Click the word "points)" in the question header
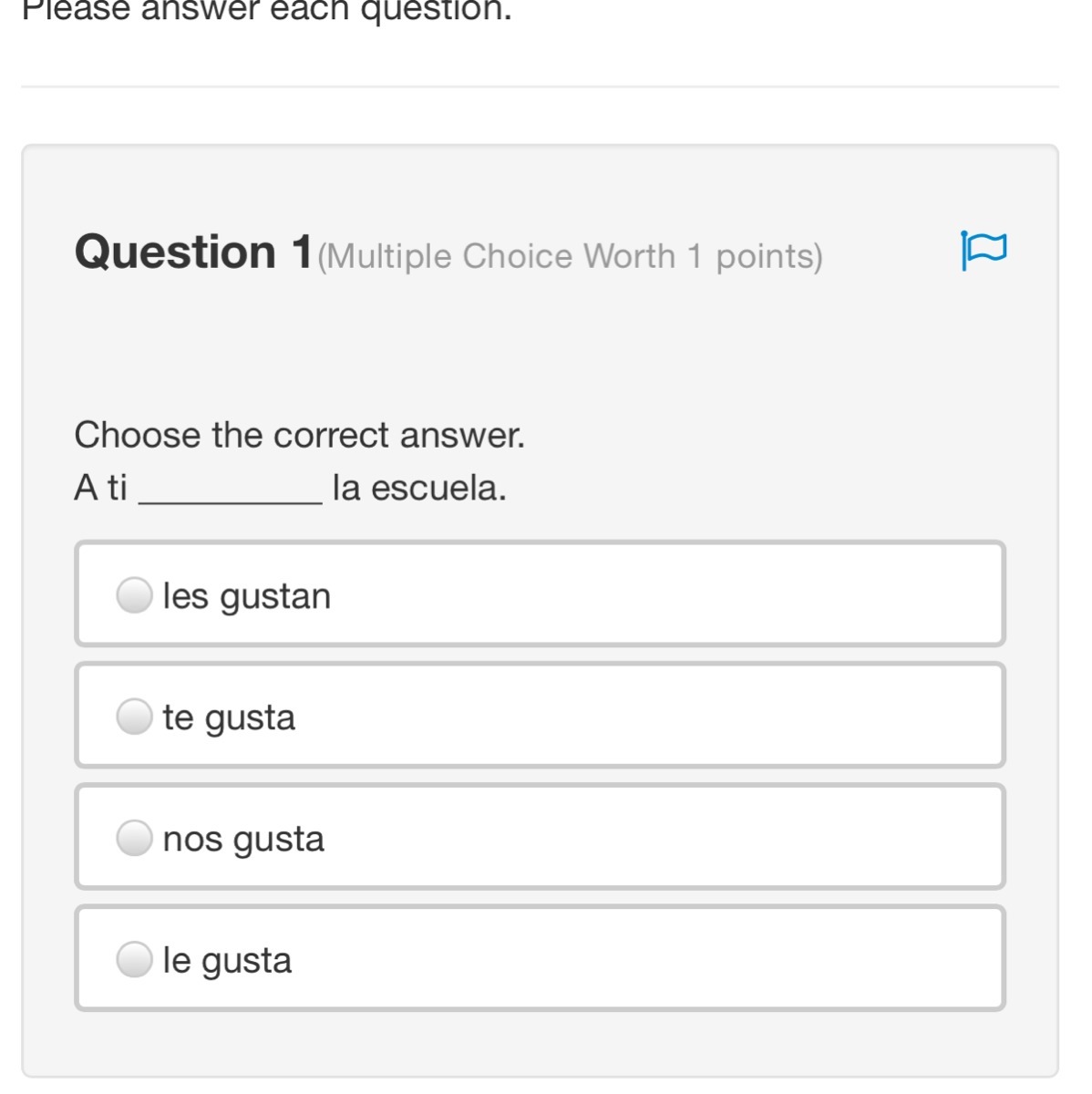The height and width of the screenshot is (1094, 1092). [x=769, y=256]
